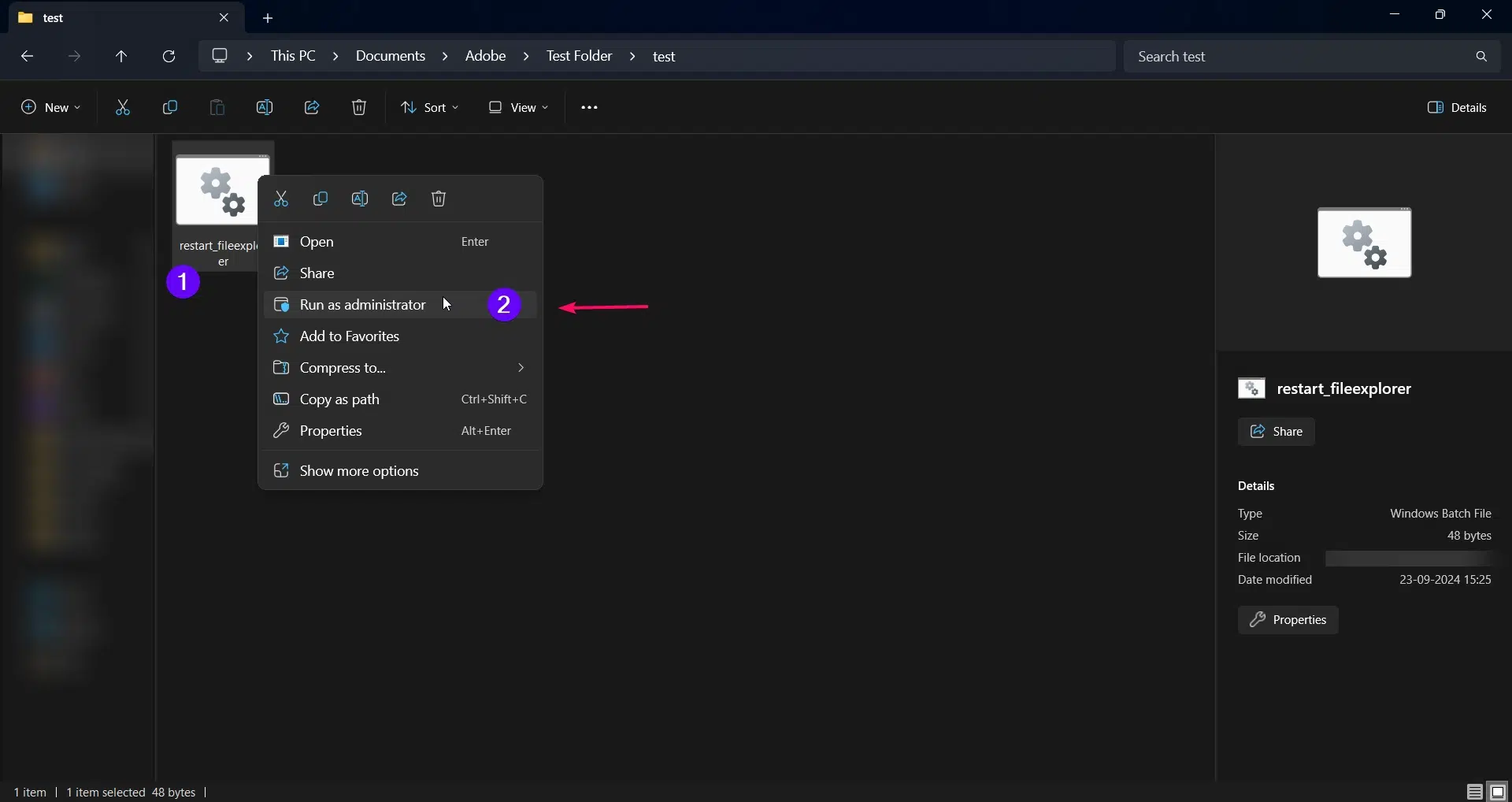Click large preview thumbnail in details pane
This screenshot has width=1512, height=802.
tap(1365, 243)
